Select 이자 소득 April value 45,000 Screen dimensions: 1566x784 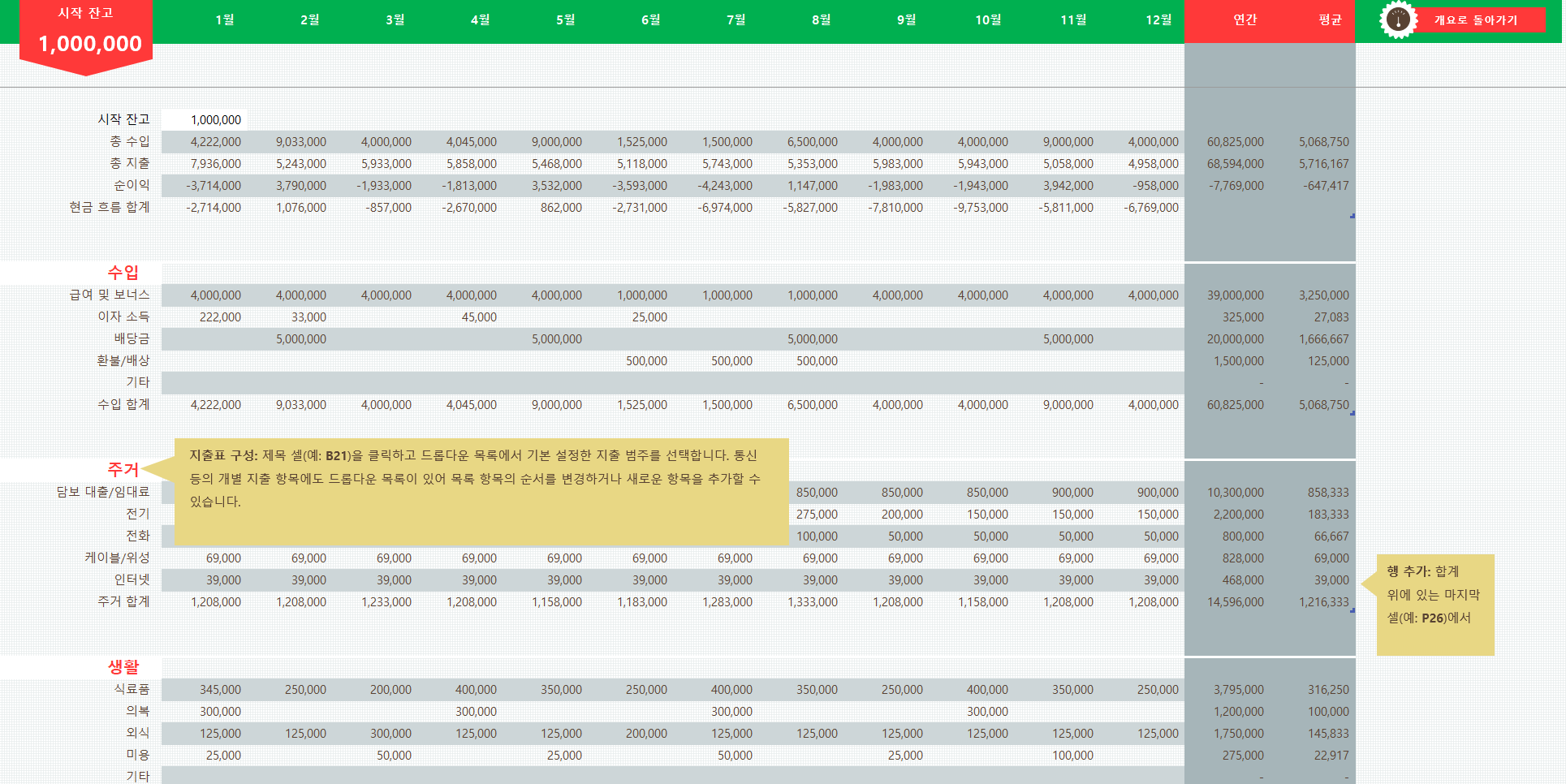click(479, 317)
